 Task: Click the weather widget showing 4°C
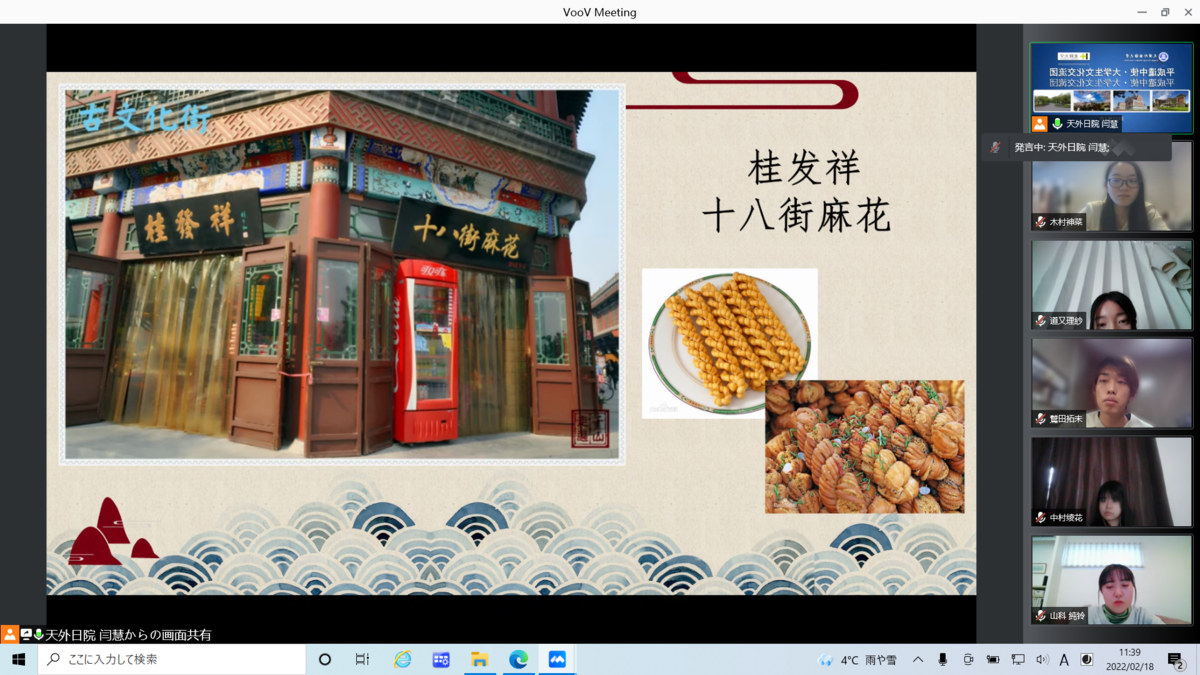860,660
